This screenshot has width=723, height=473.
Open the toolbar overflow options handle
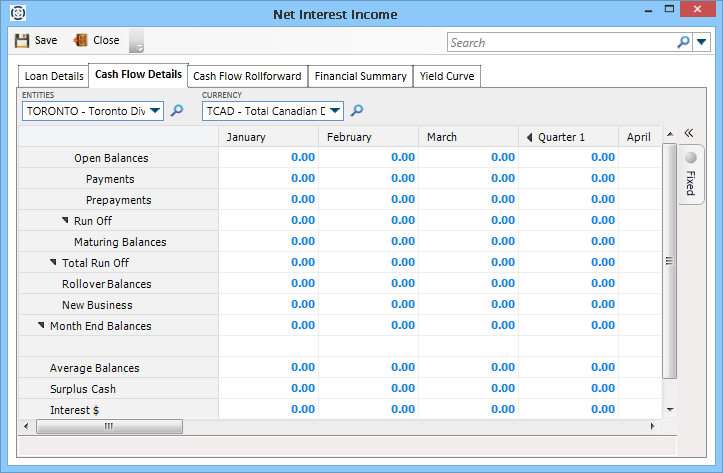[137, 42]
